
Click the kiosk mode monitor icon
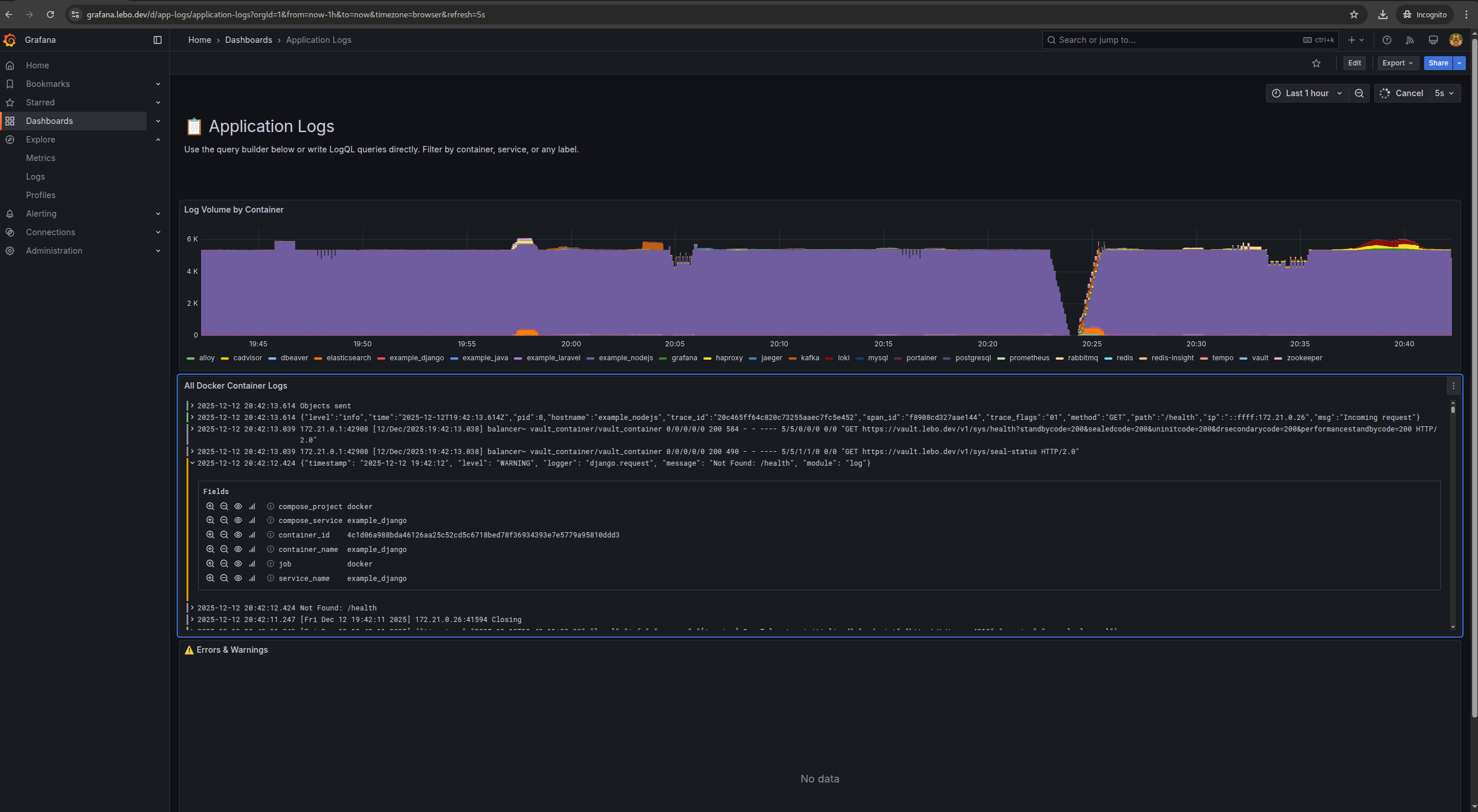point(1433,40)
